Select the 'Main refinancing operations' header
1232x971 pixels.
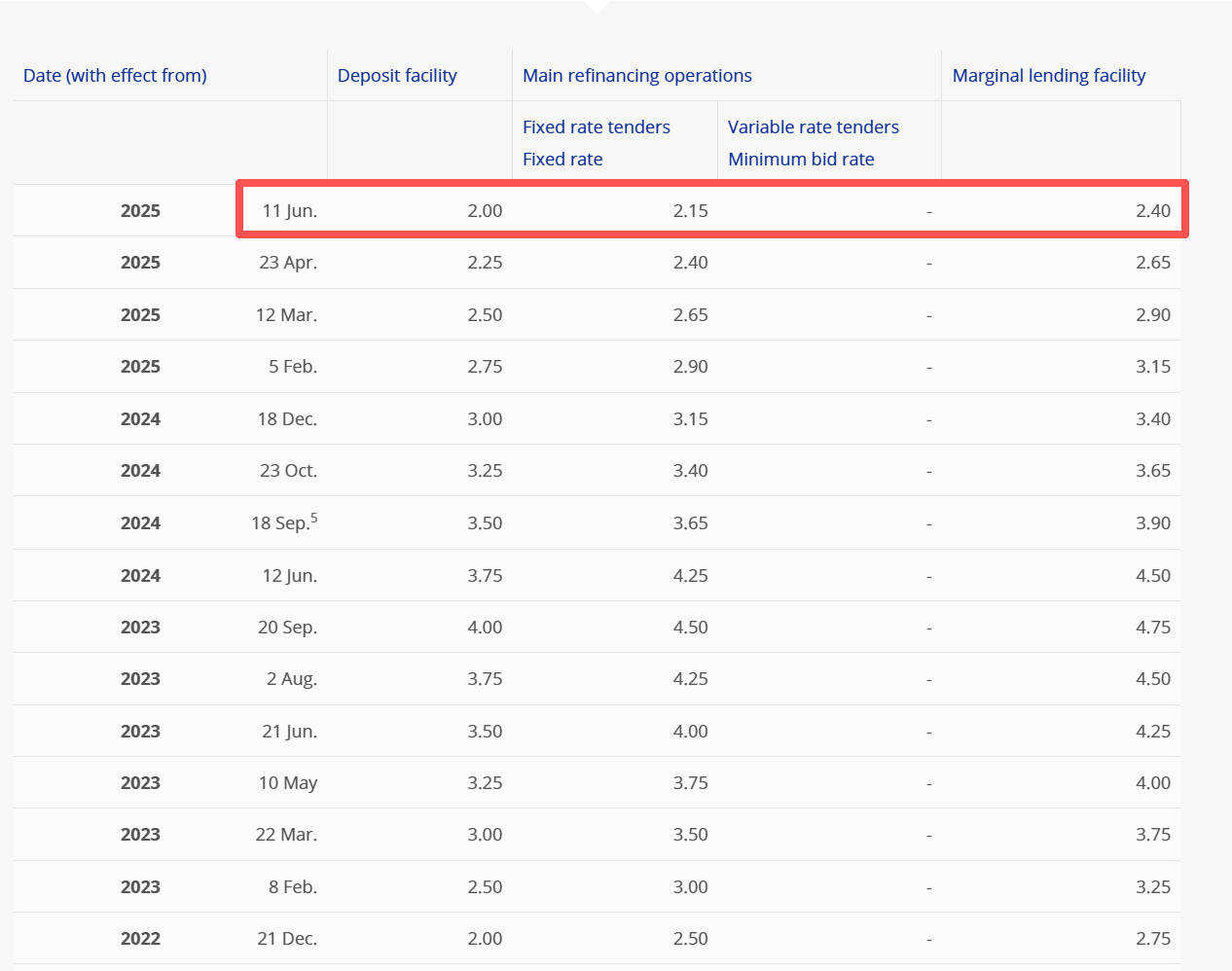[636, 76]
